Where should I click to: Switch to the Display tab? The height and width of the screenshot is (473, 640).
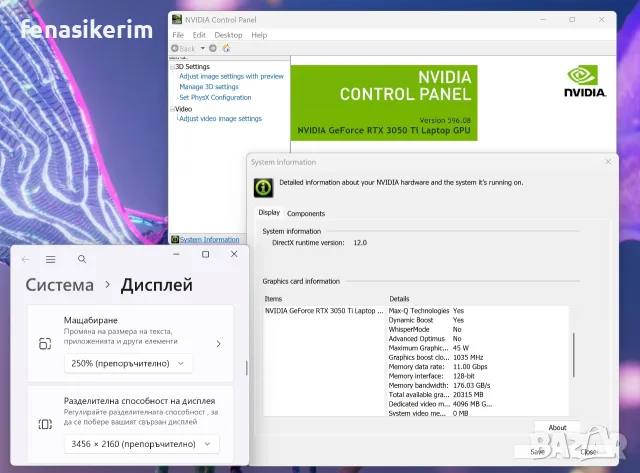tap(269, 213)
